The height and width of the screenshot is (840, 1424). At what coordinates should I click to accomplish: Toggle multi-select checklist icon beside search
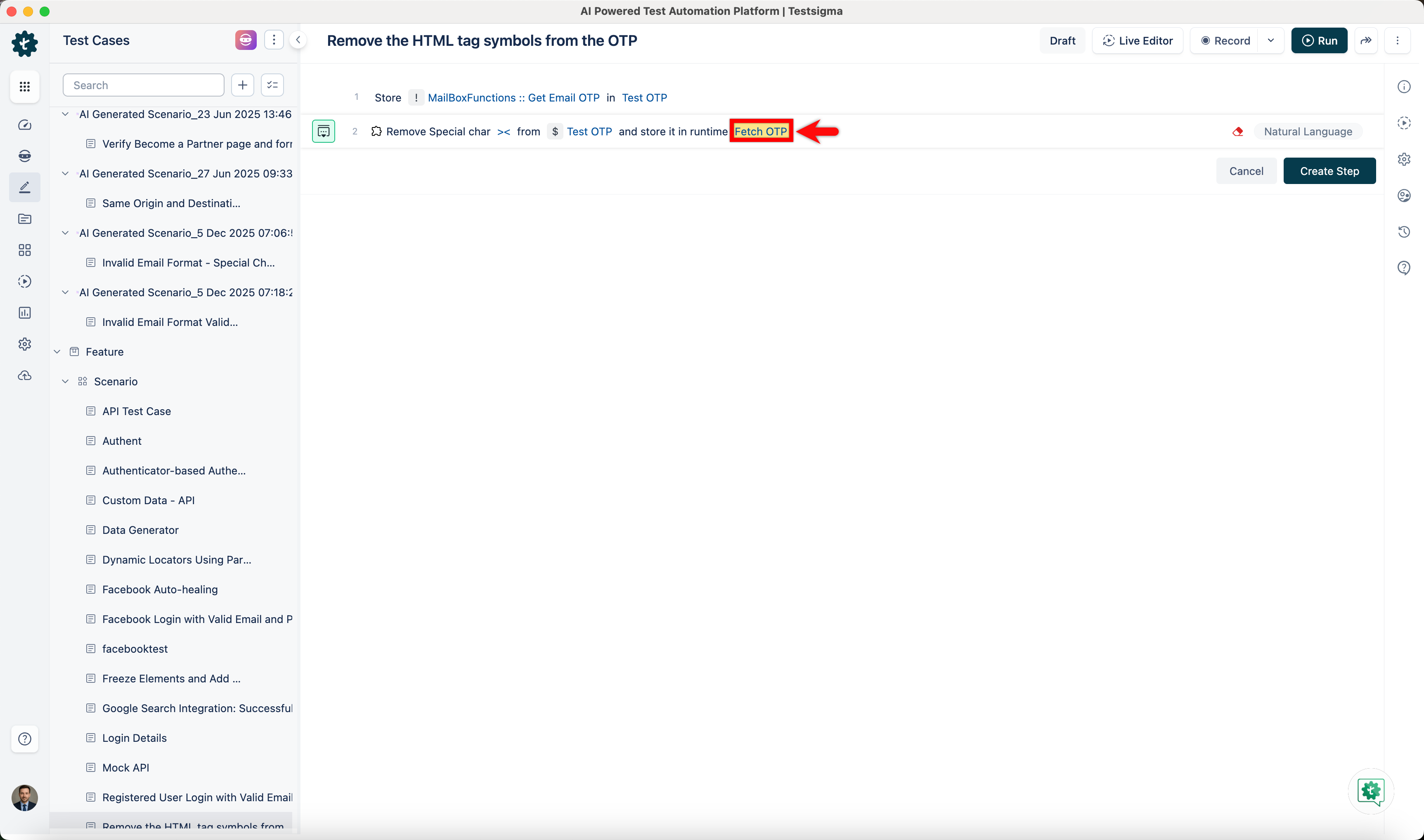(x=272, y=85)
